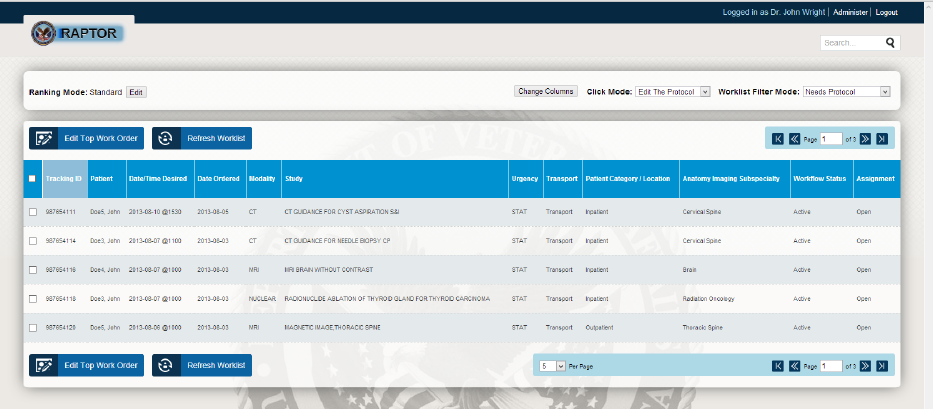Click Refresh Worklist above the table
The width and height of the screenshot is (933, 409).
point(202,138)
